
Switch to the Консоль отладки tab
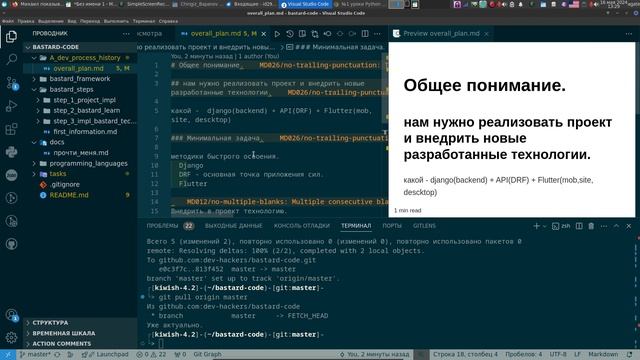pos(302,226)
